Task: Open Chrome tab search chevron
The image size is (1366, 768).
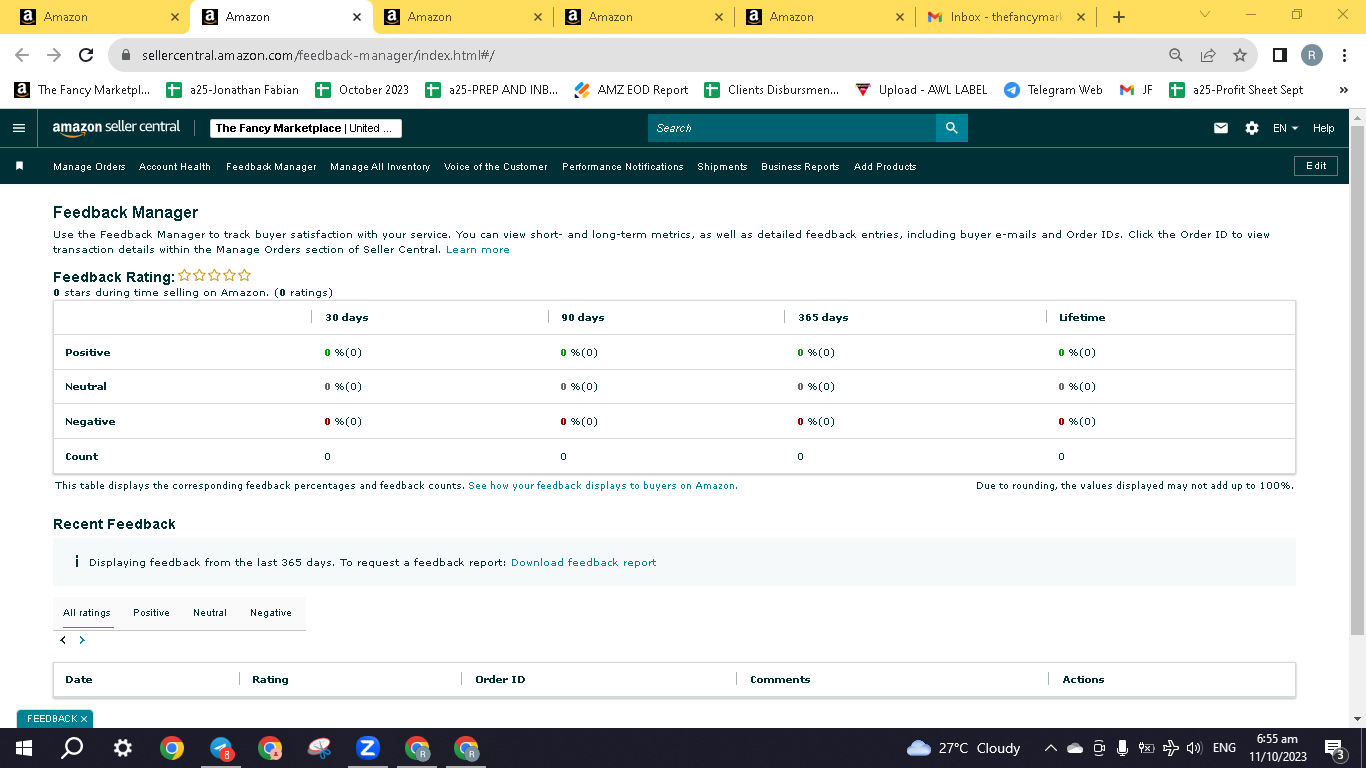Action: tap(1204, 15)
